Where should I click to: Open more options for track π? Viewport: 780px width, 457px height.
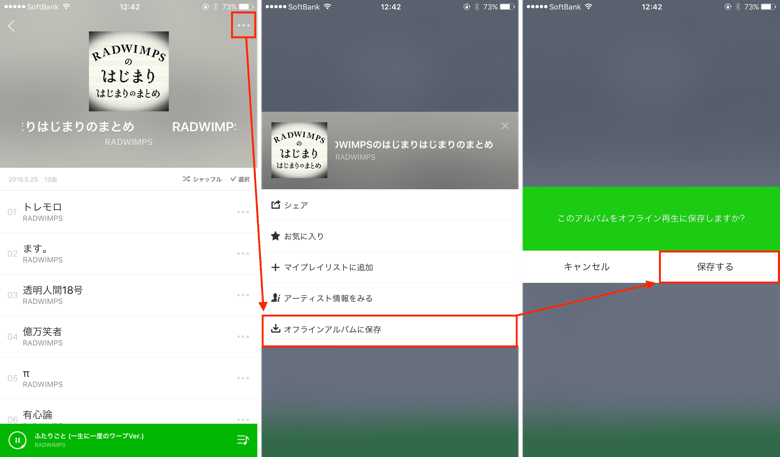243,378
